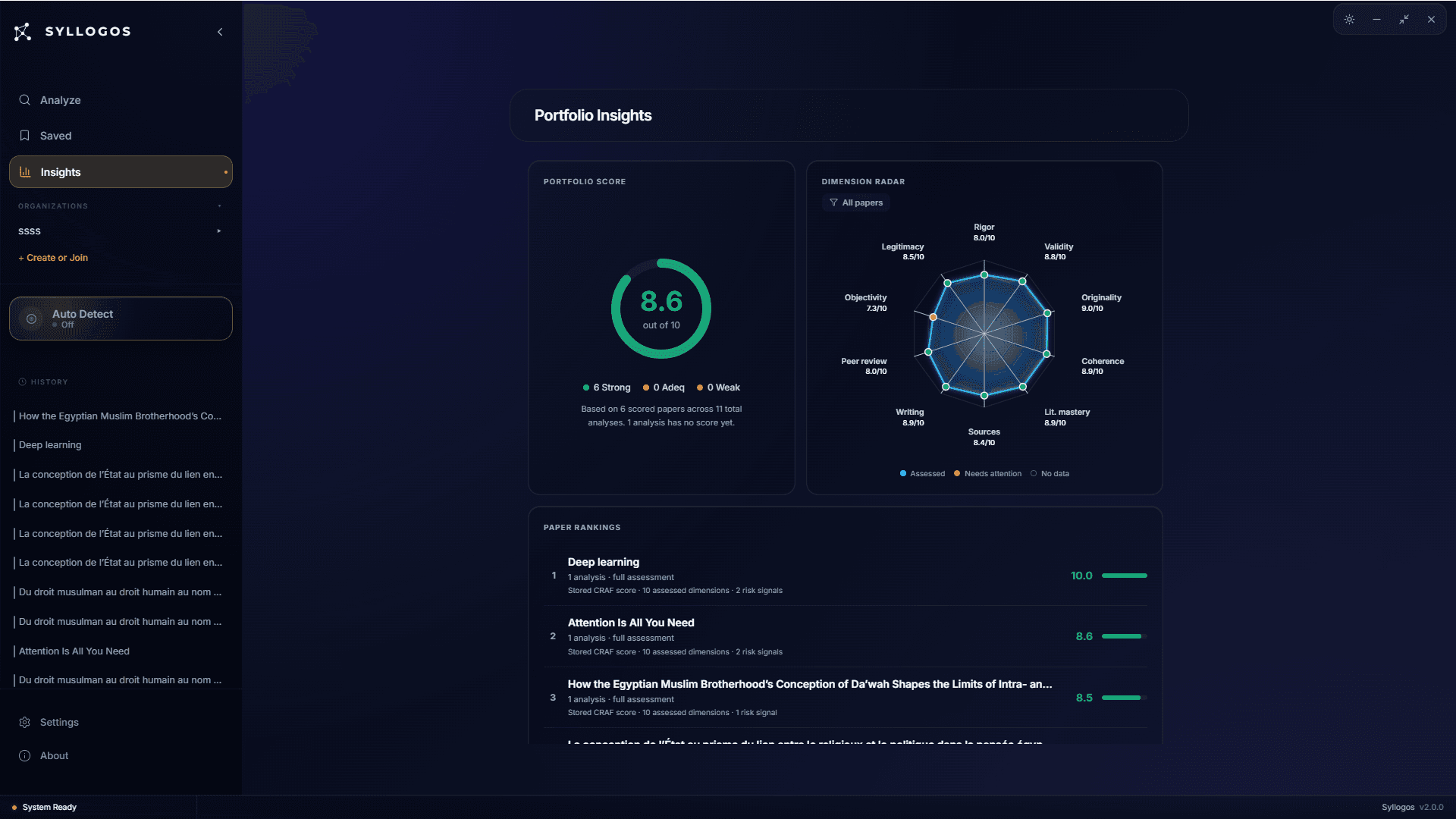
Task: Open the All papers filter dropdown
Action: click(x=856, y=203)
